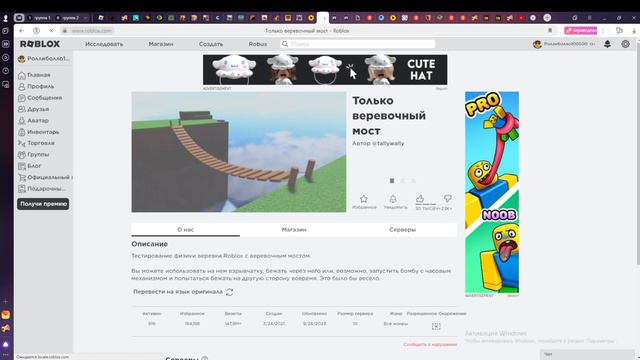The height and width of the screenshot is (360, 640).
Task: Open a new tab with plus button
Action: click(x=547, y=18)
